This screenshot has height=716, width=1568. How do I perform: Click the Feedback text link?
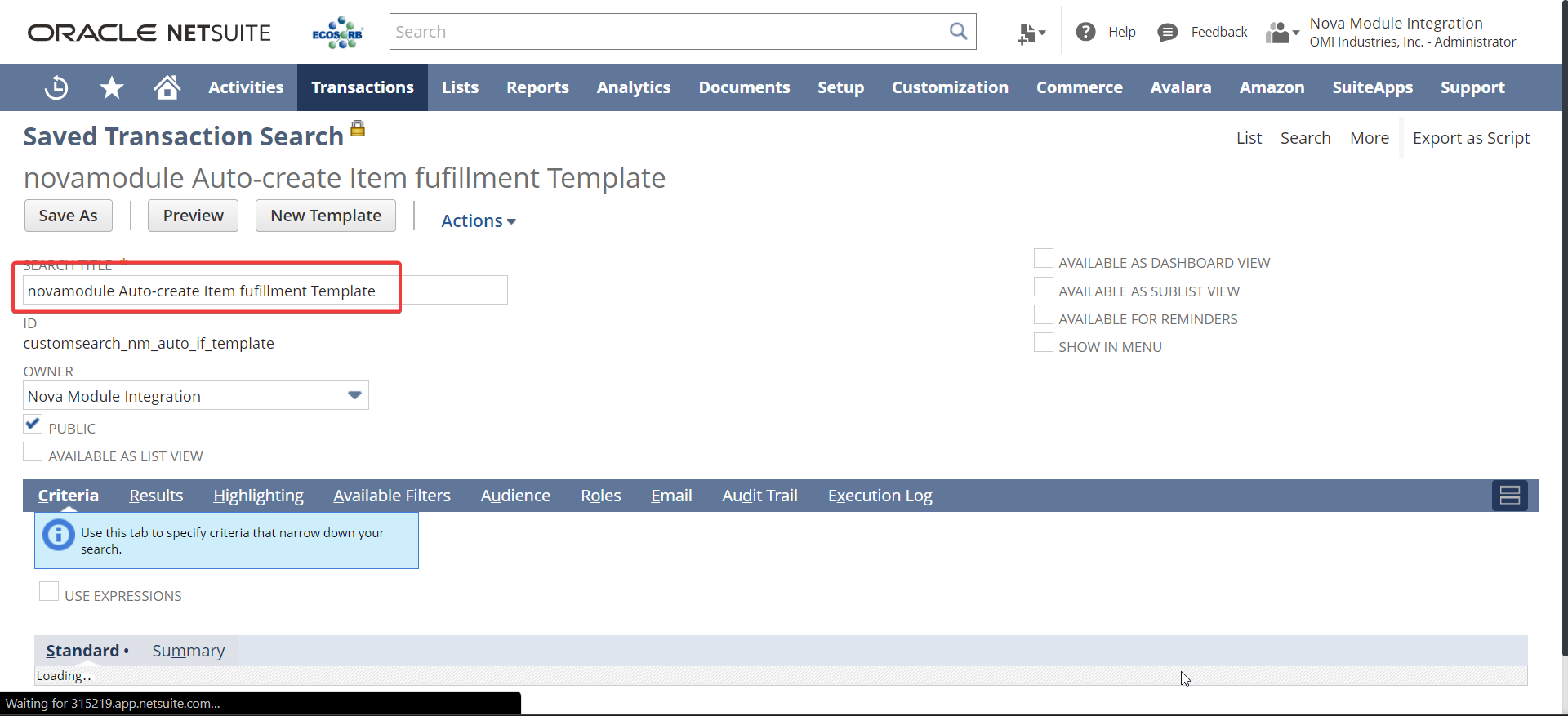(1218, 32)
